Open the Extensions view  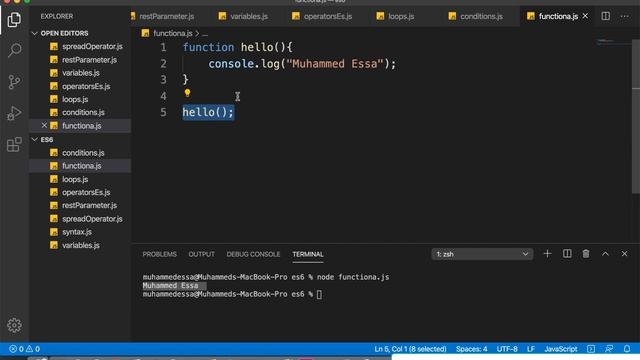(14, 144)
